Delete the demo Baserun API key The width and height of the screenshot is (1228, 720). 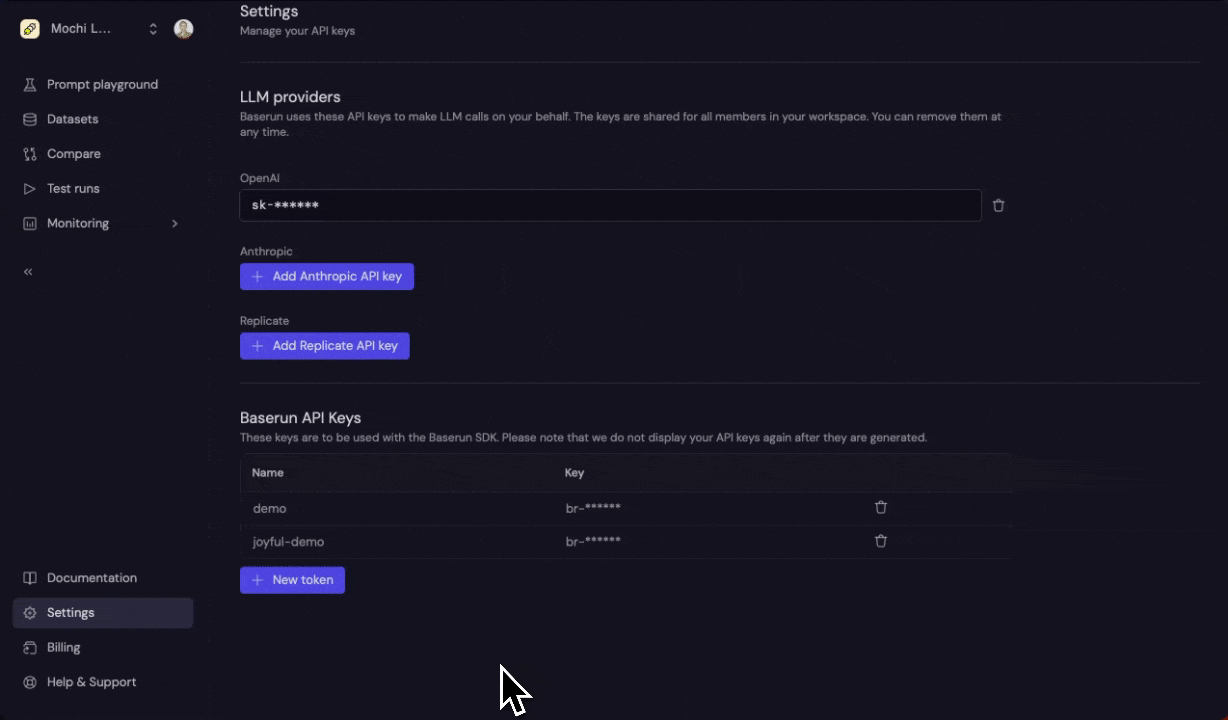[881, 507]
